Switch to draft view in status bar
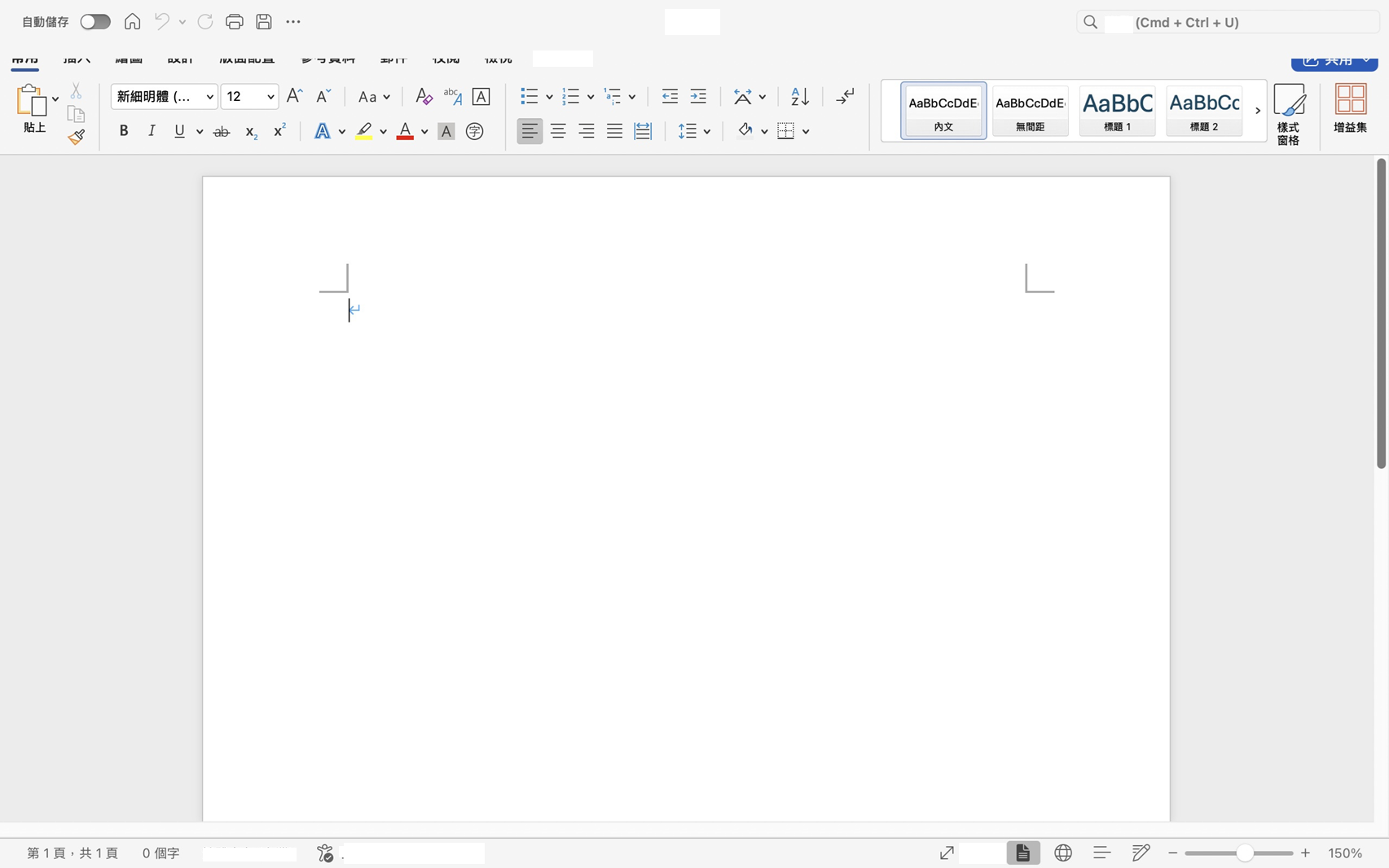 point(1141,853)
